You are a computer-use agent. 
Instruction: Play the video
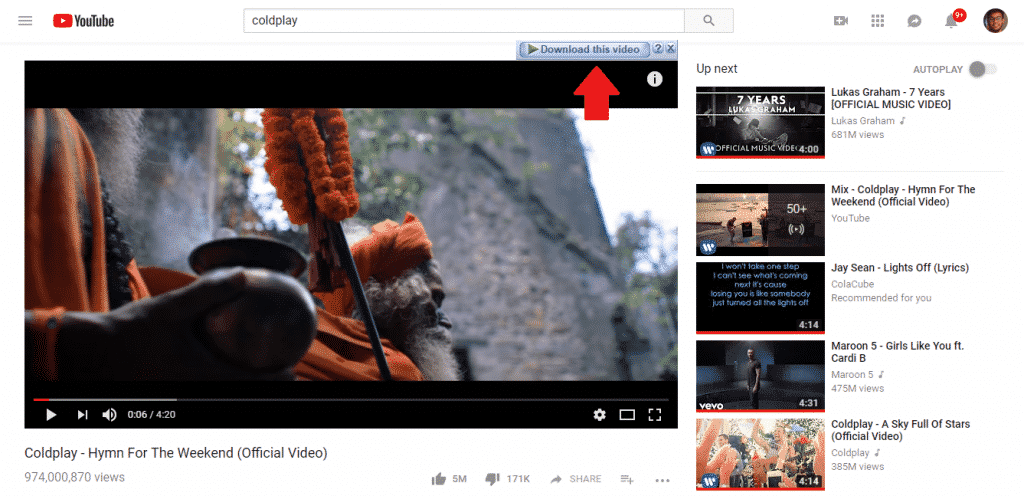tap(50, 415)
